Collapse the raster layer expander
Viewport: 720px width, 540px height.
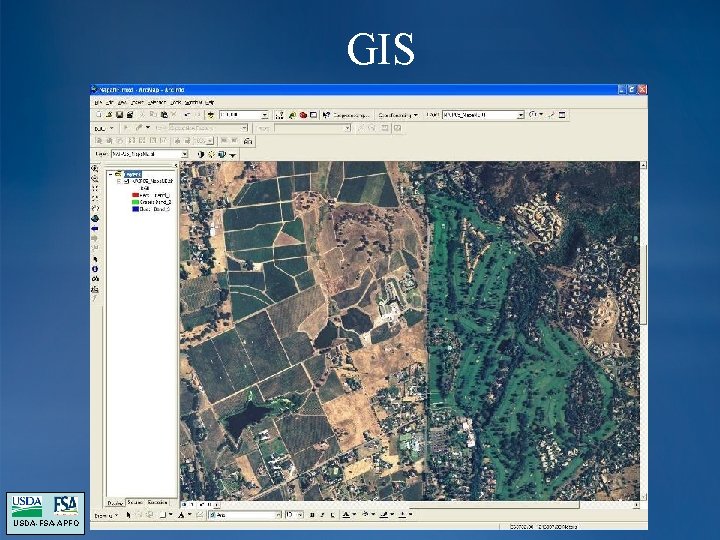pyautogui.click(x=119, y=181)
